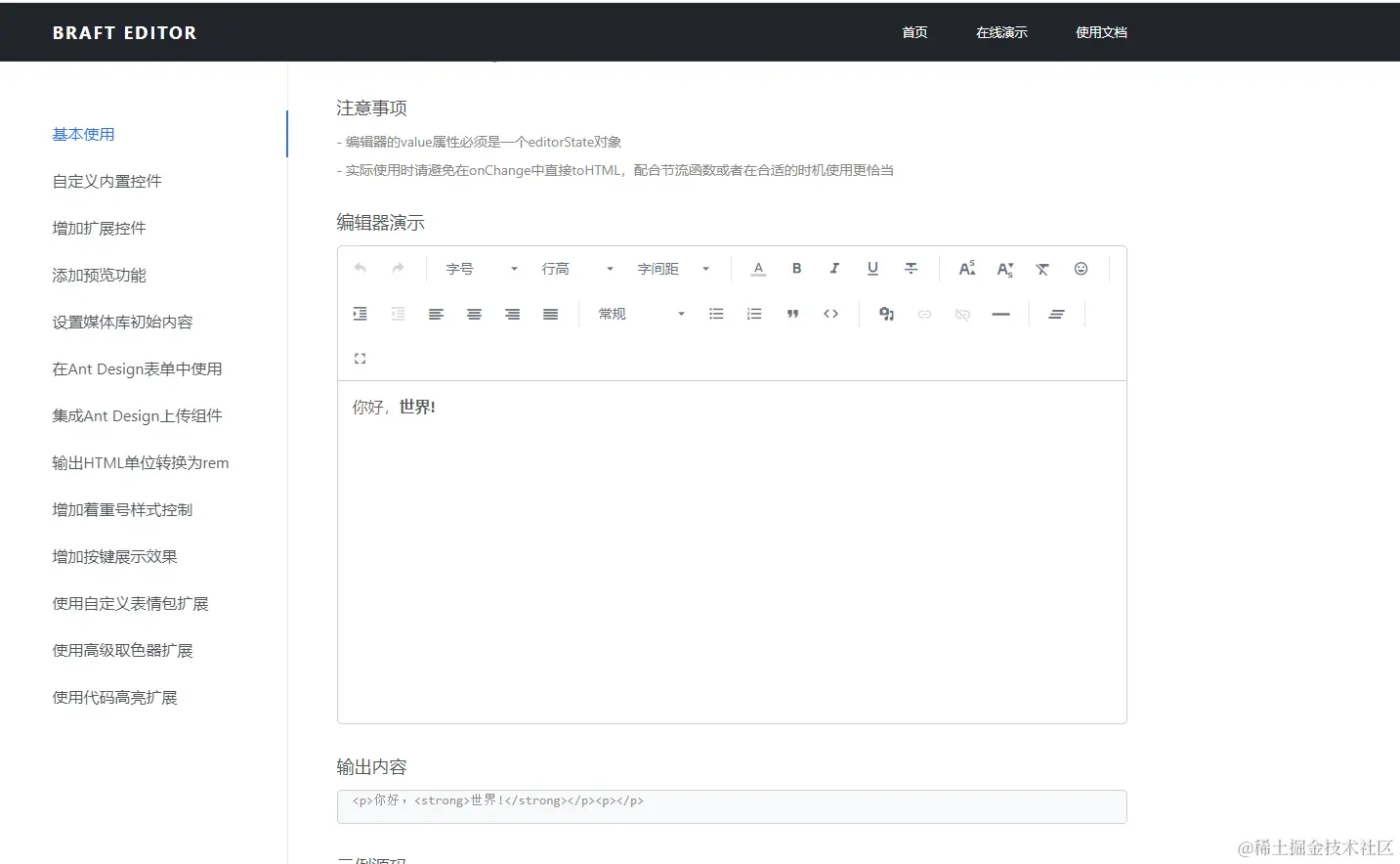
Task: Open the 行高 line height dropdown
Action: tap(577, 269)
